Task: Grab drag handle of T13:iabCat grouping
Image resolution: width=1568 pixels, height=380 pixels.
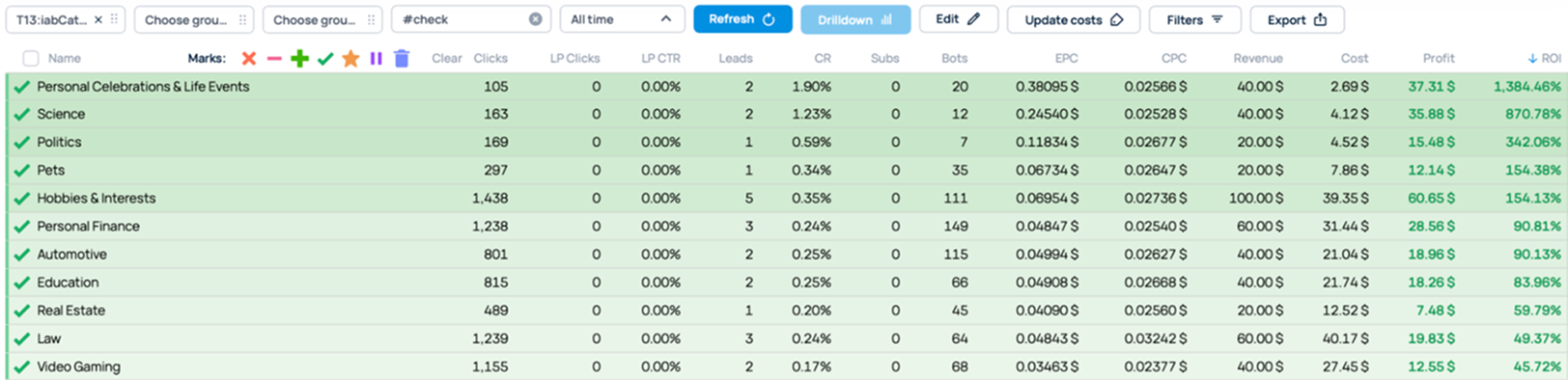Action: tap(115, 19)
